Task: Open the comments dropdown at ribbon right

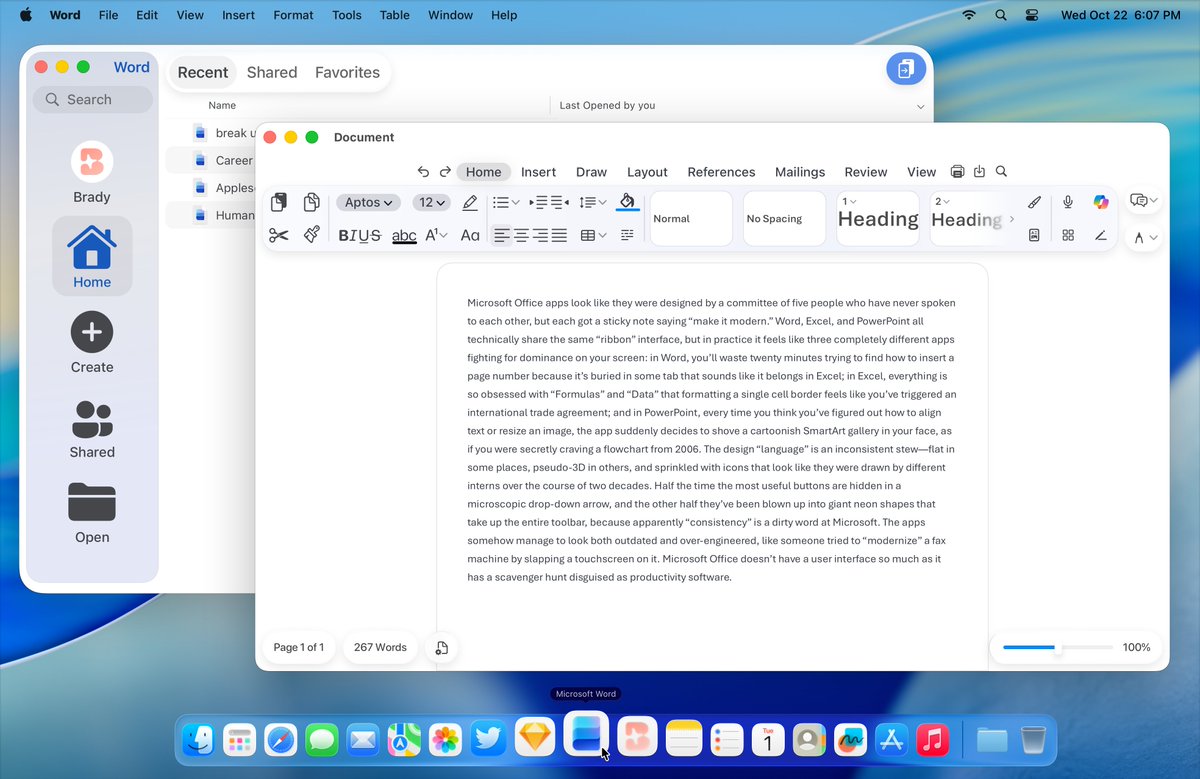Action: point(1144,201)
